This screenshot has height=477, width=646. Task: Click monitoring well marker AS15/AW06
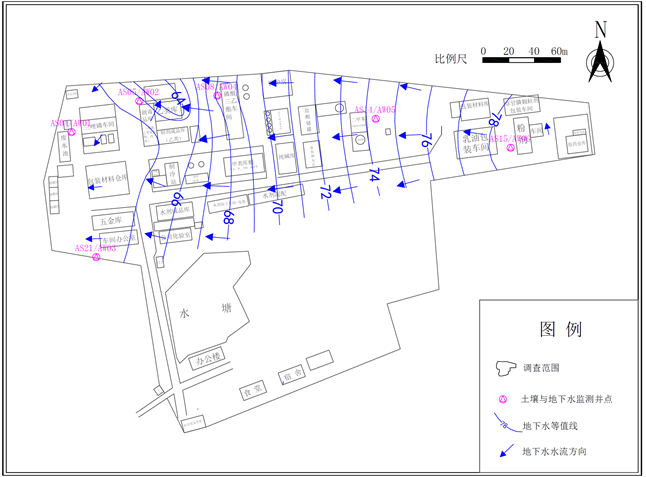(x=510, y=148)
